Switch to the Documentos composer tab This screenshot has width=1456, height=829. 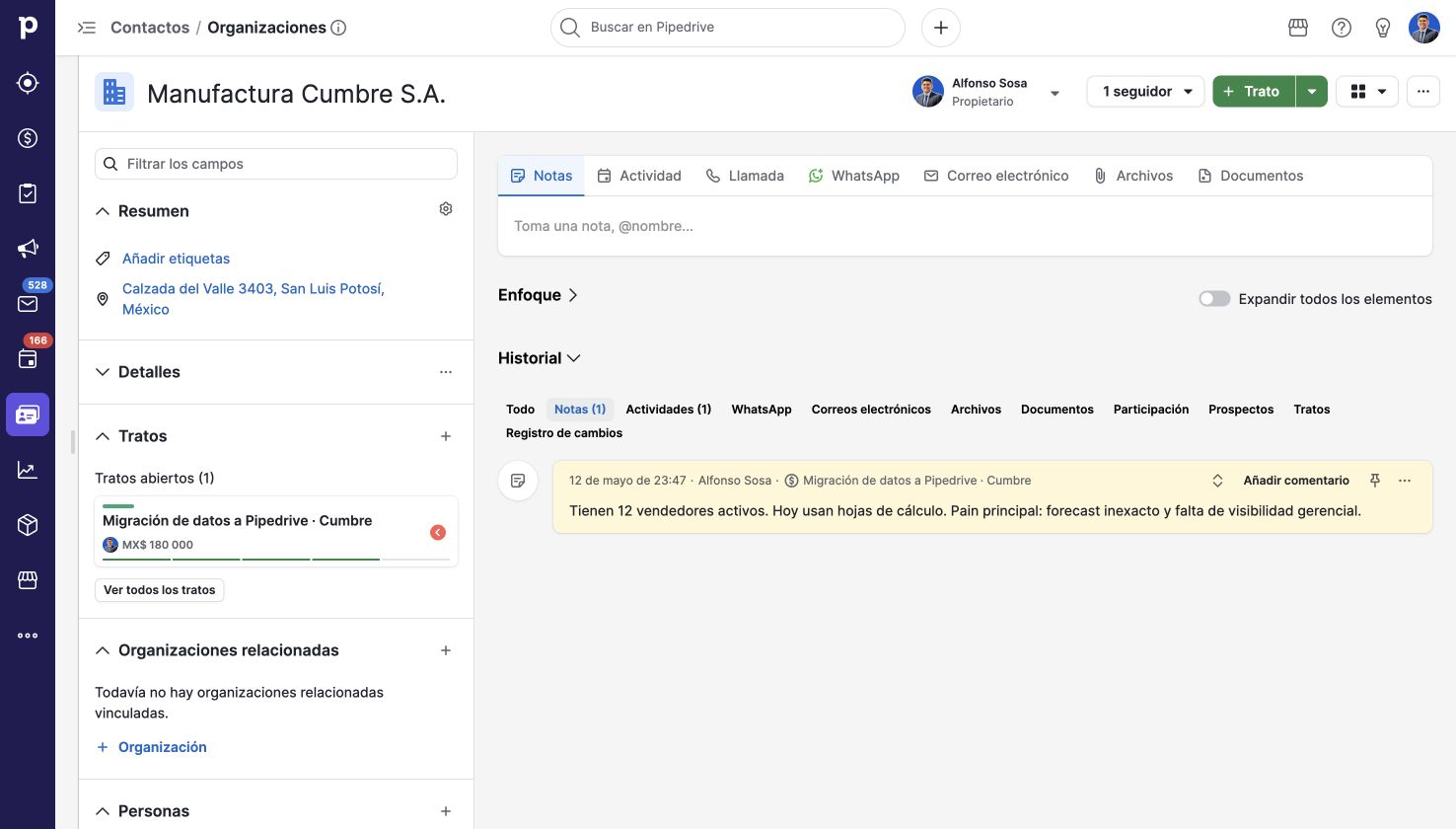click(1251, 176)
